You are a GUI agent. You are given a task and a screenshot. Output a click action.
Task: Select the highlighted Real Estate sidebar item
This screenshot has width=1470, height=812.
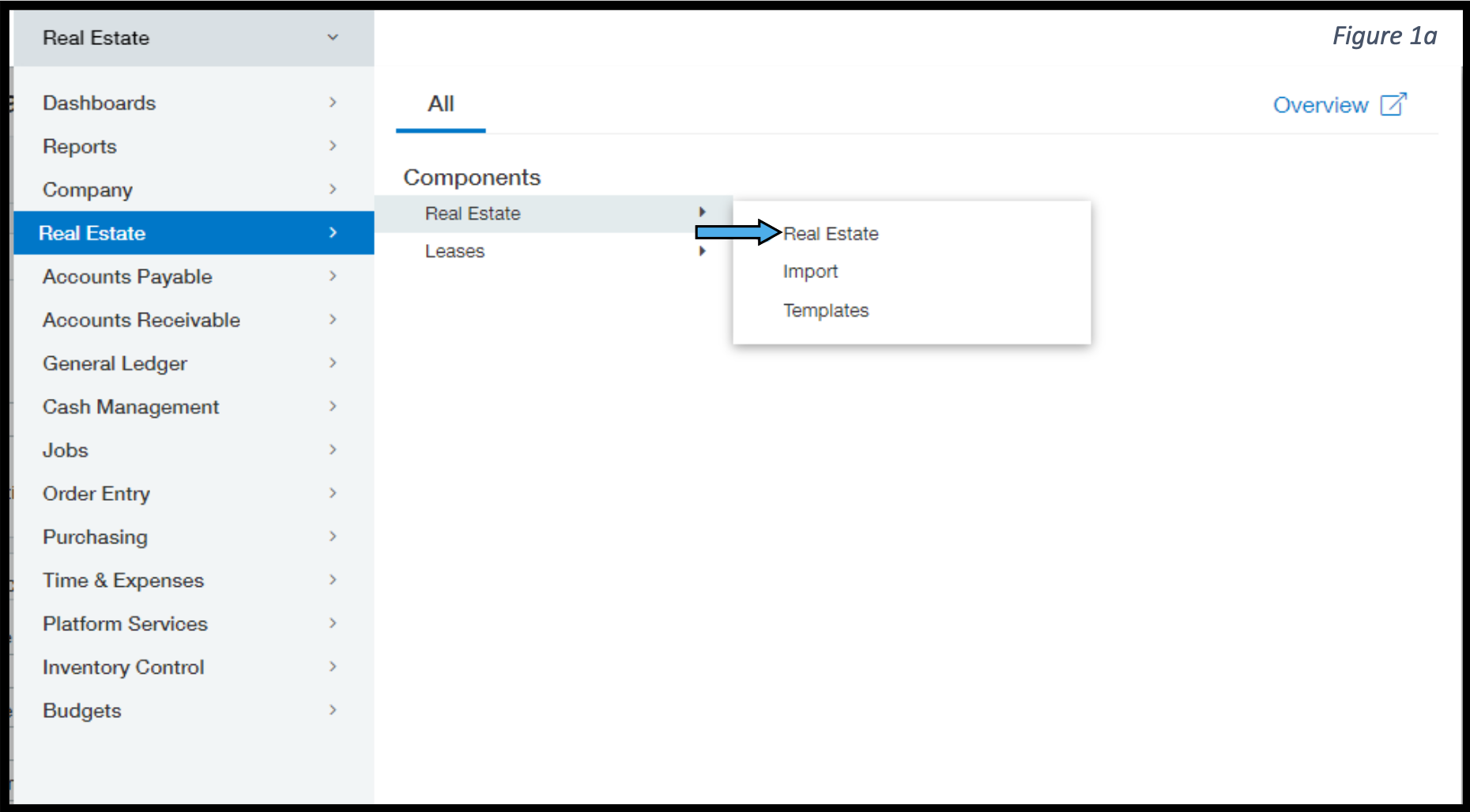(194, 233)
